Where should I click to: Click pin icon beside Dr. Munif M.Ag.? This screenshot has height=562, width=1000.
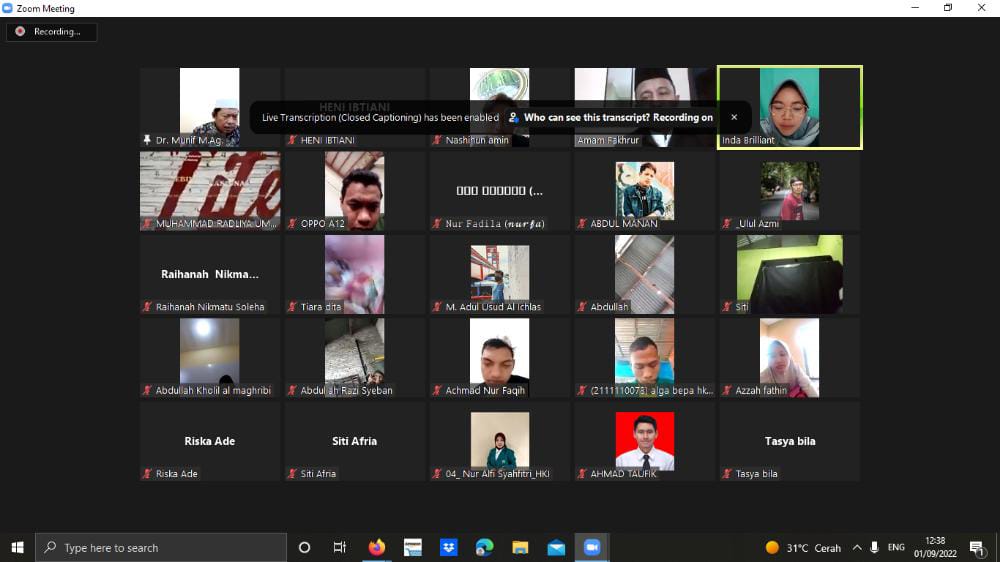tap(147, 140)
